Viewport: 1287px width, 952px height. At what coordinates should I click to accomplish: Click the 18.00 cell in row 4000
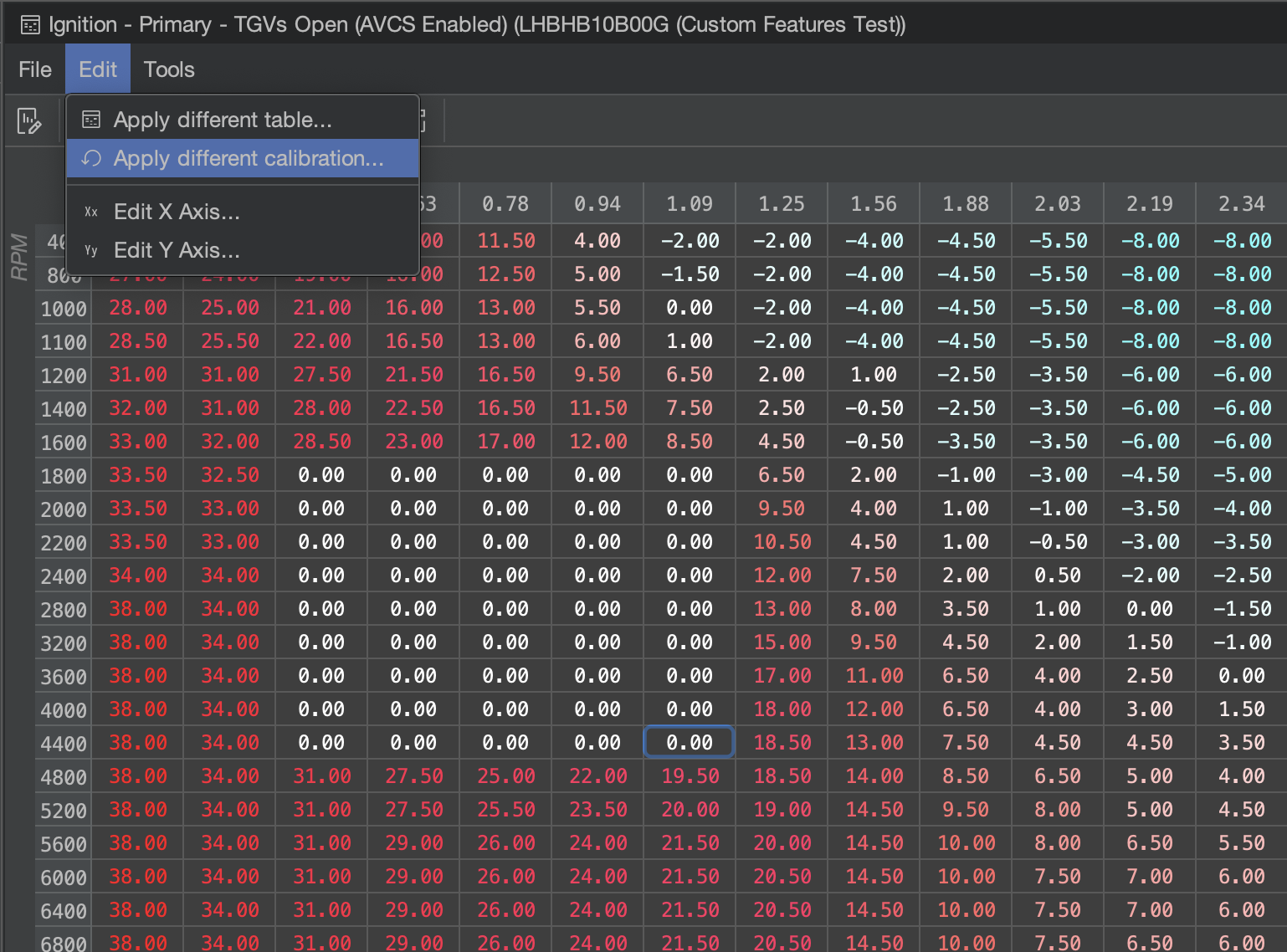point(782,709)
